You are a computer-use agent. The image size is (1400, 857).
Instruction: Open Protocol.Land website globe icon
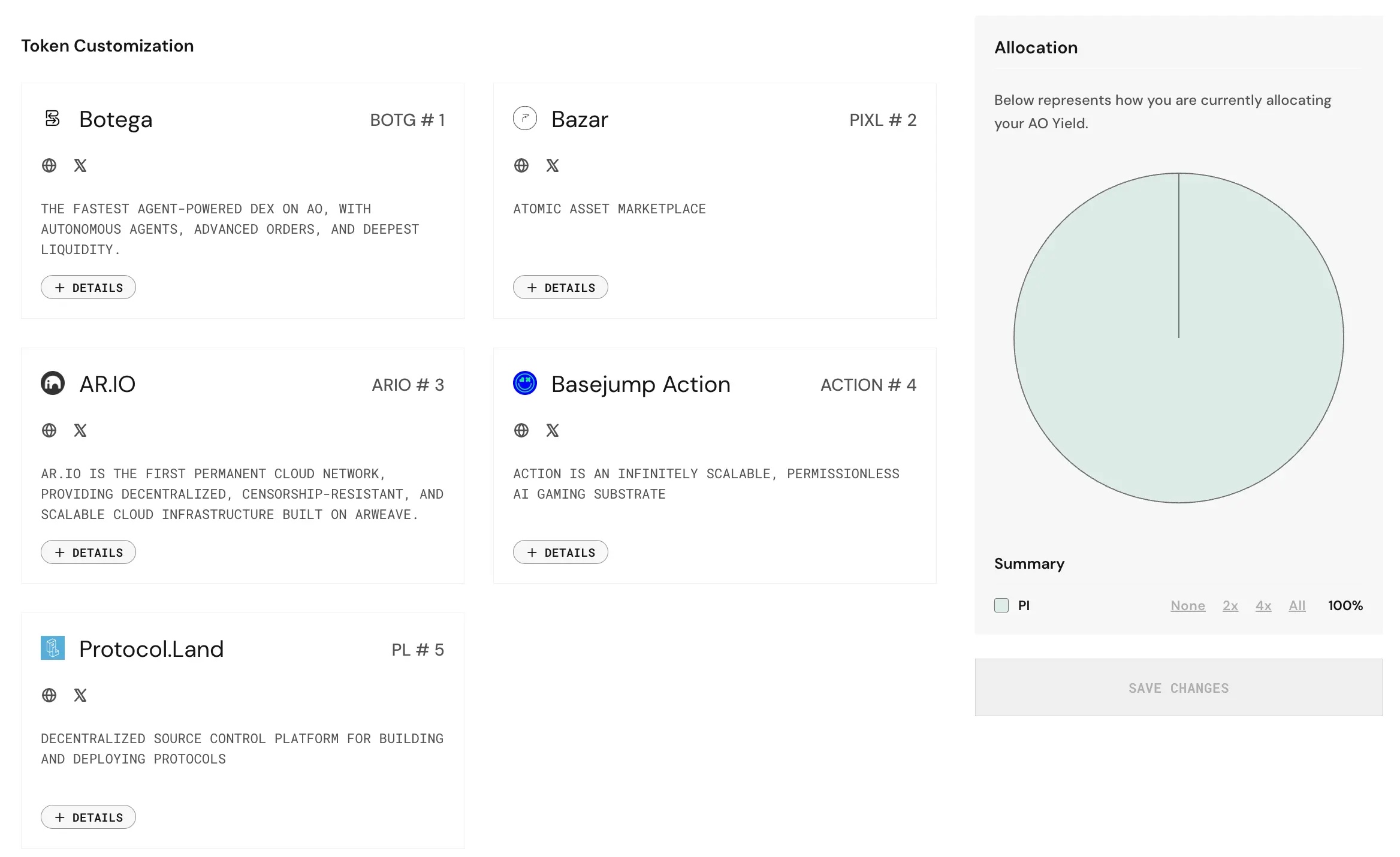(x=49, y=695)
